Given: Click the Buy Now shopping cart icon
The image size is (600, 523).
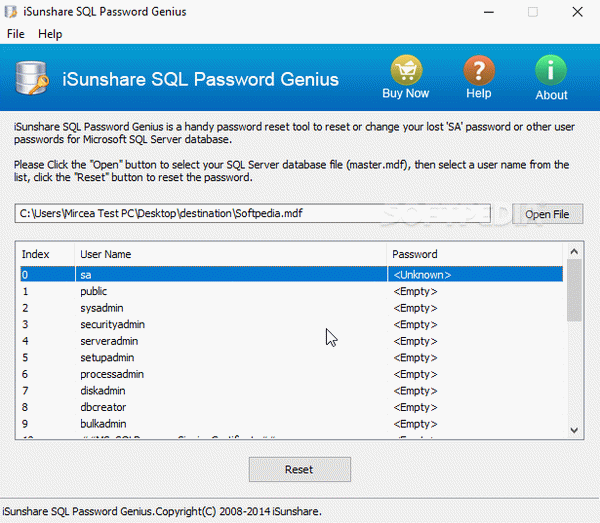Looking at the screenshot, I should point(406,70).
